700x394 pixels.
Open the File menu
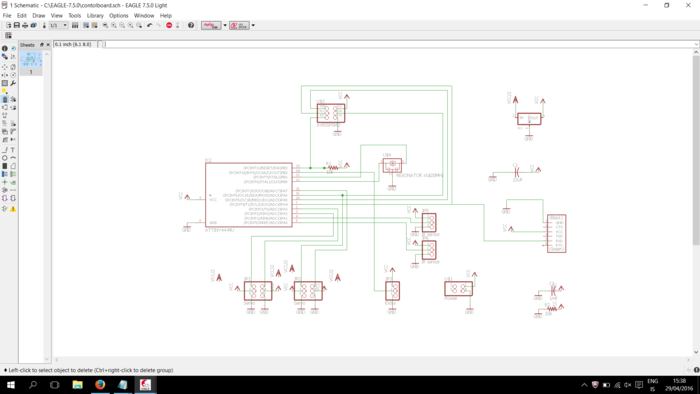coord(7,16)
